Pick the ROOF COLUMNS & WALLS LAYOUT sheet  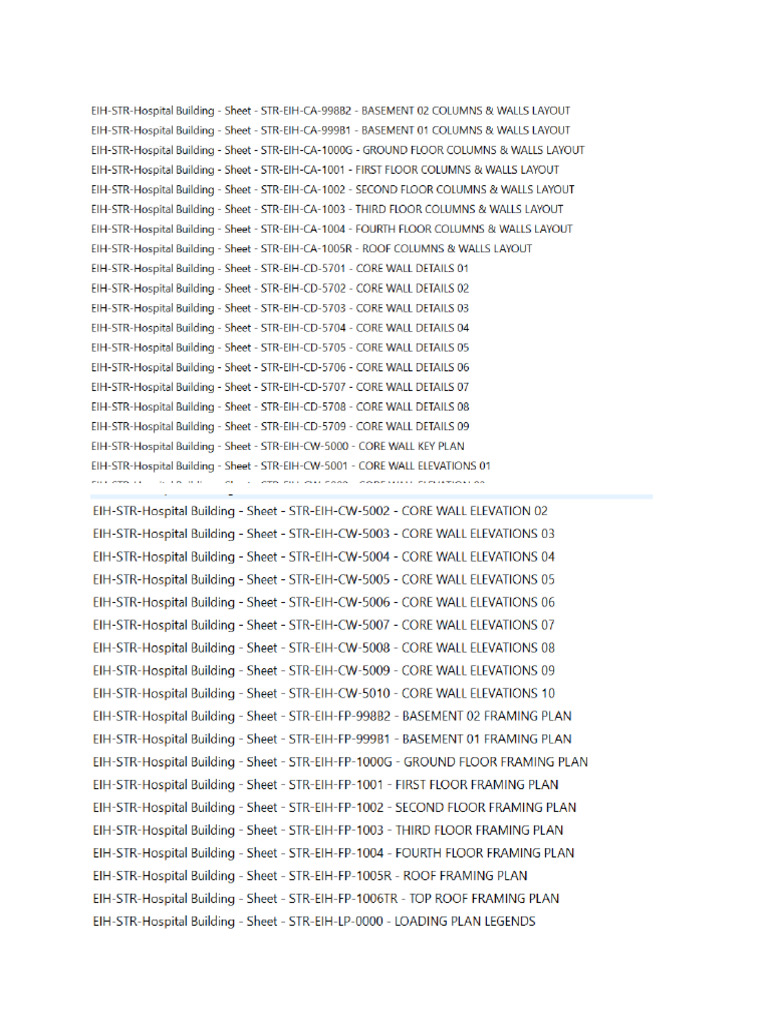312,249
